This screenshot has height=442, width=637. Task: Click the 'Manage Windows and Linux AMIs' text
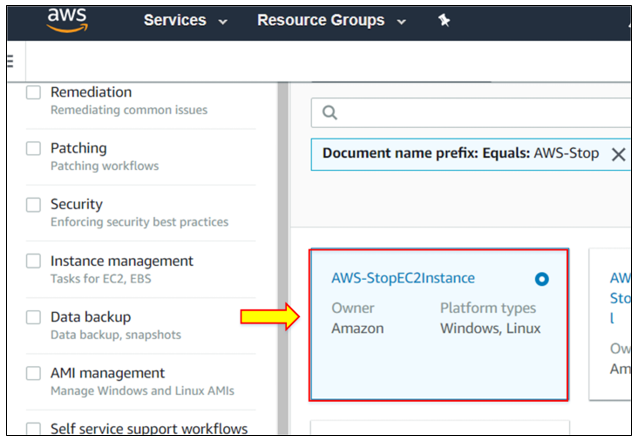pyautogui.click(x=143, y=391)
